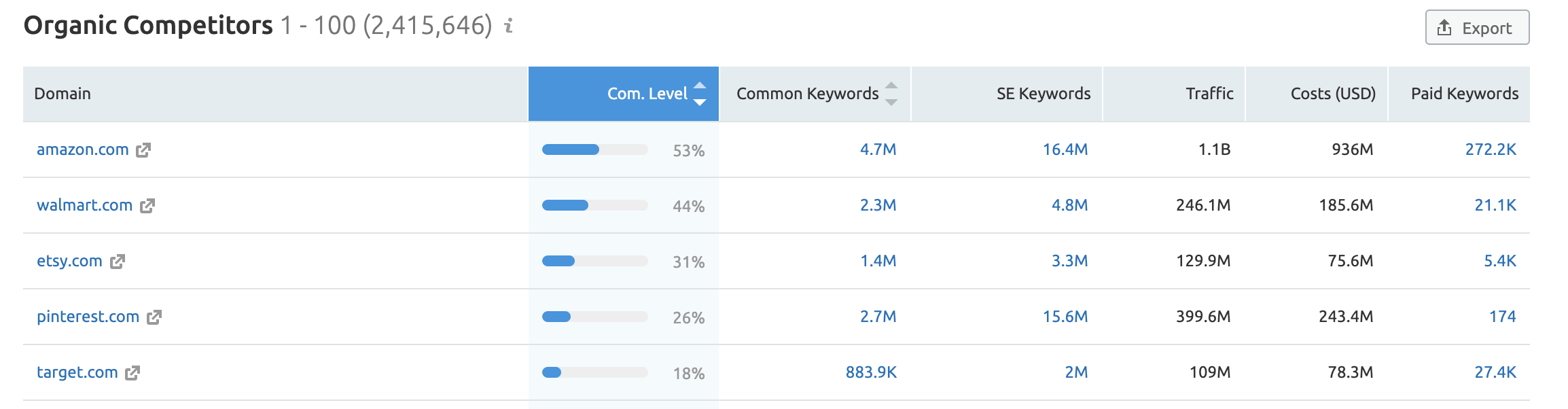The height and width of the screenshot is (409, 1568).
Task: Open target.com paid keywords 27.4K
Action: click(1495, 372)
